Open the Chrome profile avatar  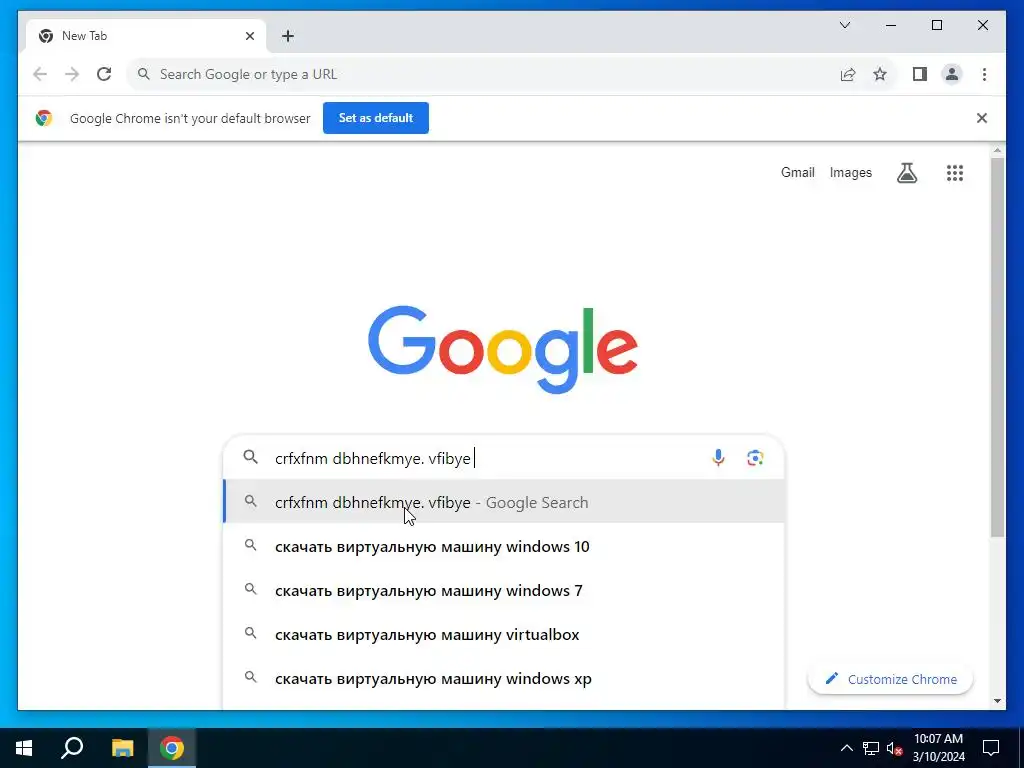952,74
